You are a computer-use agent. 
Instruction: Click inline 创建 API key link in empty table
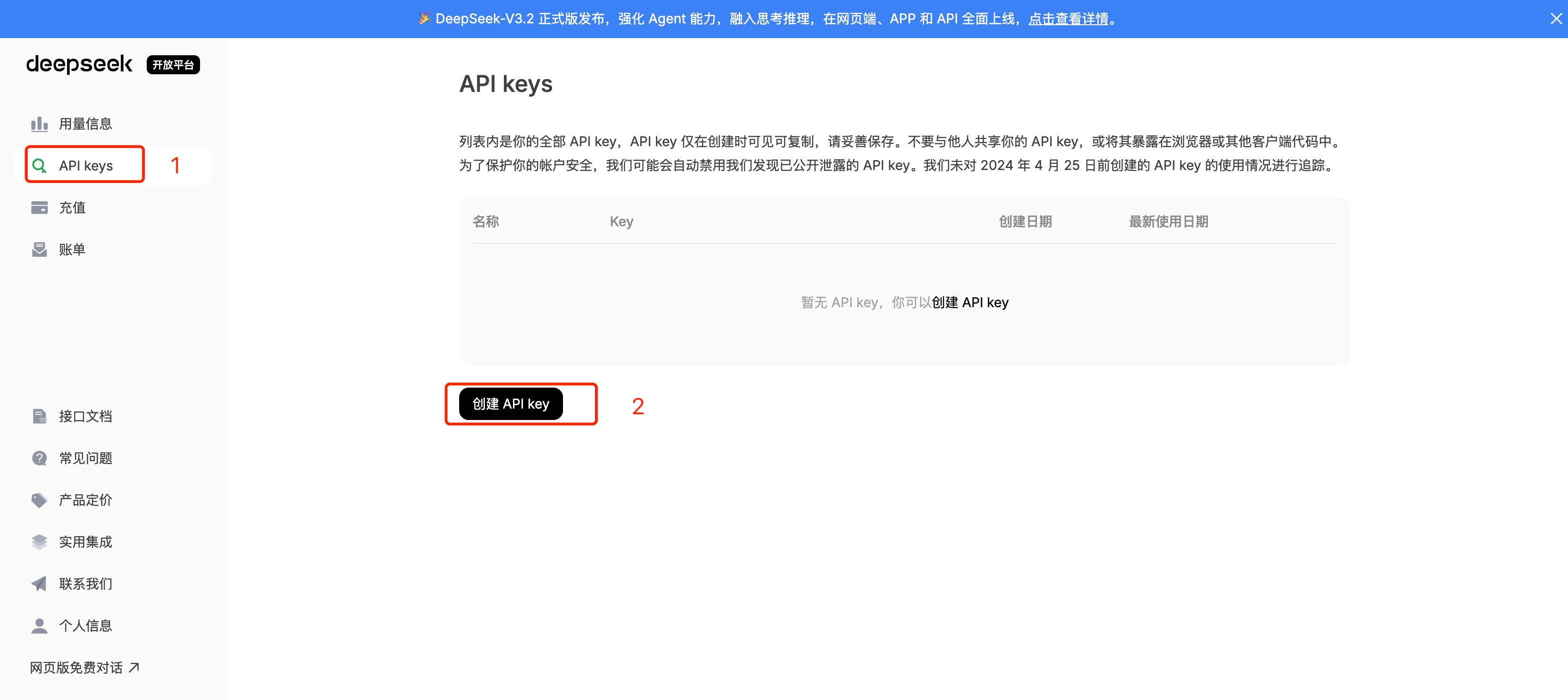(970, 302)
